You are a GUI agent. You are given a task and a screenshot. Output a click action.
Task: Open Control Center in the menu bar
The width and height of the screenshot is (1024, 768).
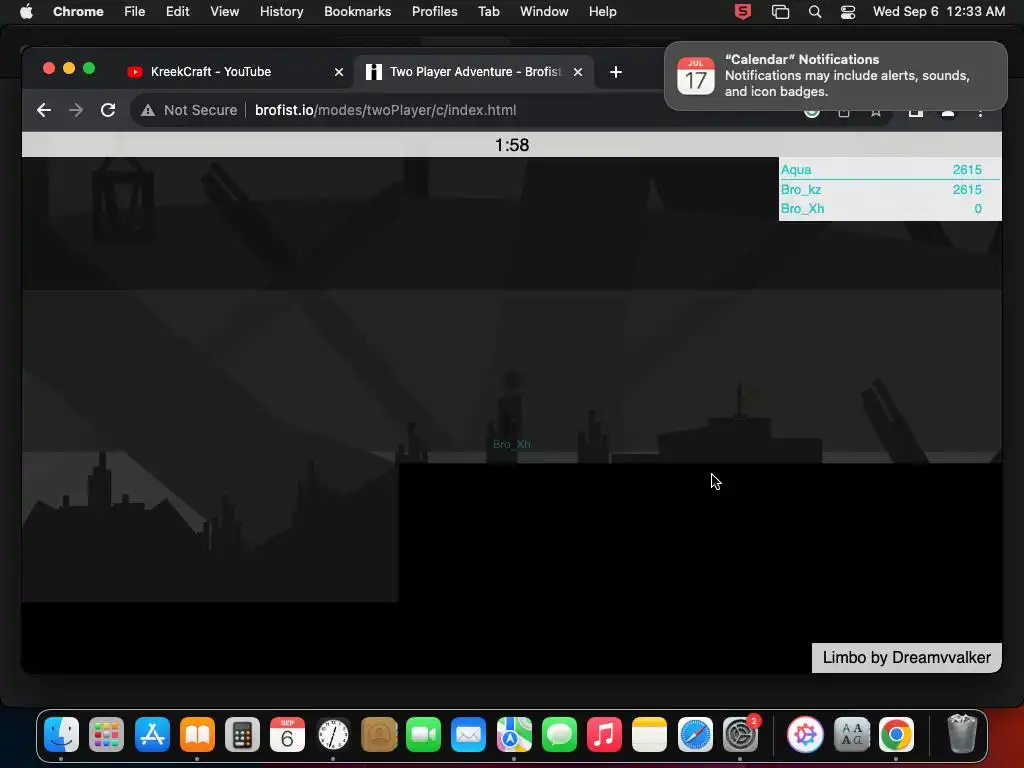coord(848,12)
